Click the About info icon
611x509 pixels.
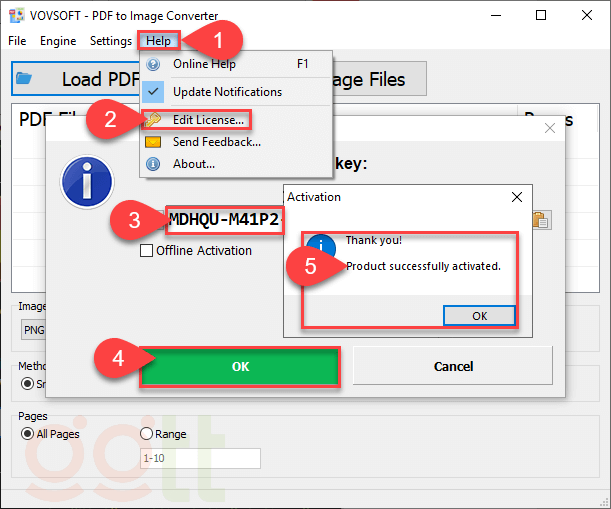pos(153,164)
